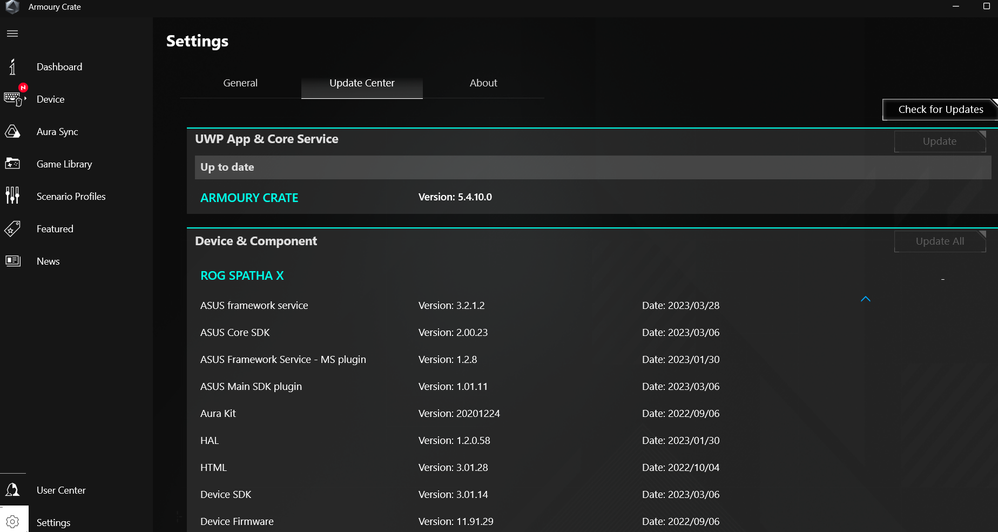Click the Update button for UWP App
The width and height of the screenshot is (998, 532).
pos(939,141)
